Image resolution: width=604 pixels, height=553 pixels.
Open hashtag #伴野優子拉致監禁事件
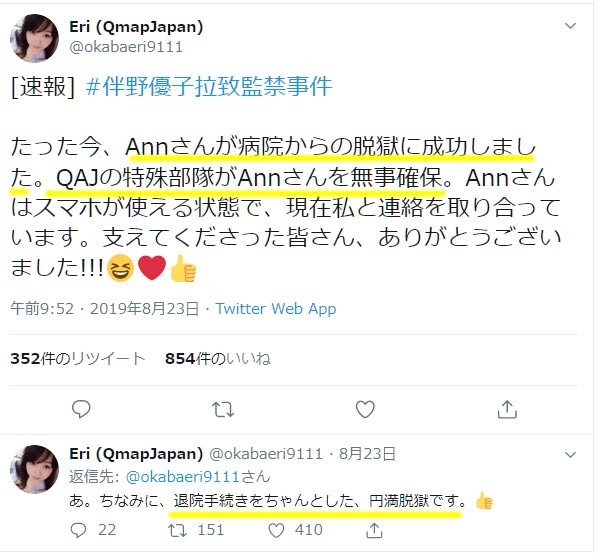click(208, 86)
